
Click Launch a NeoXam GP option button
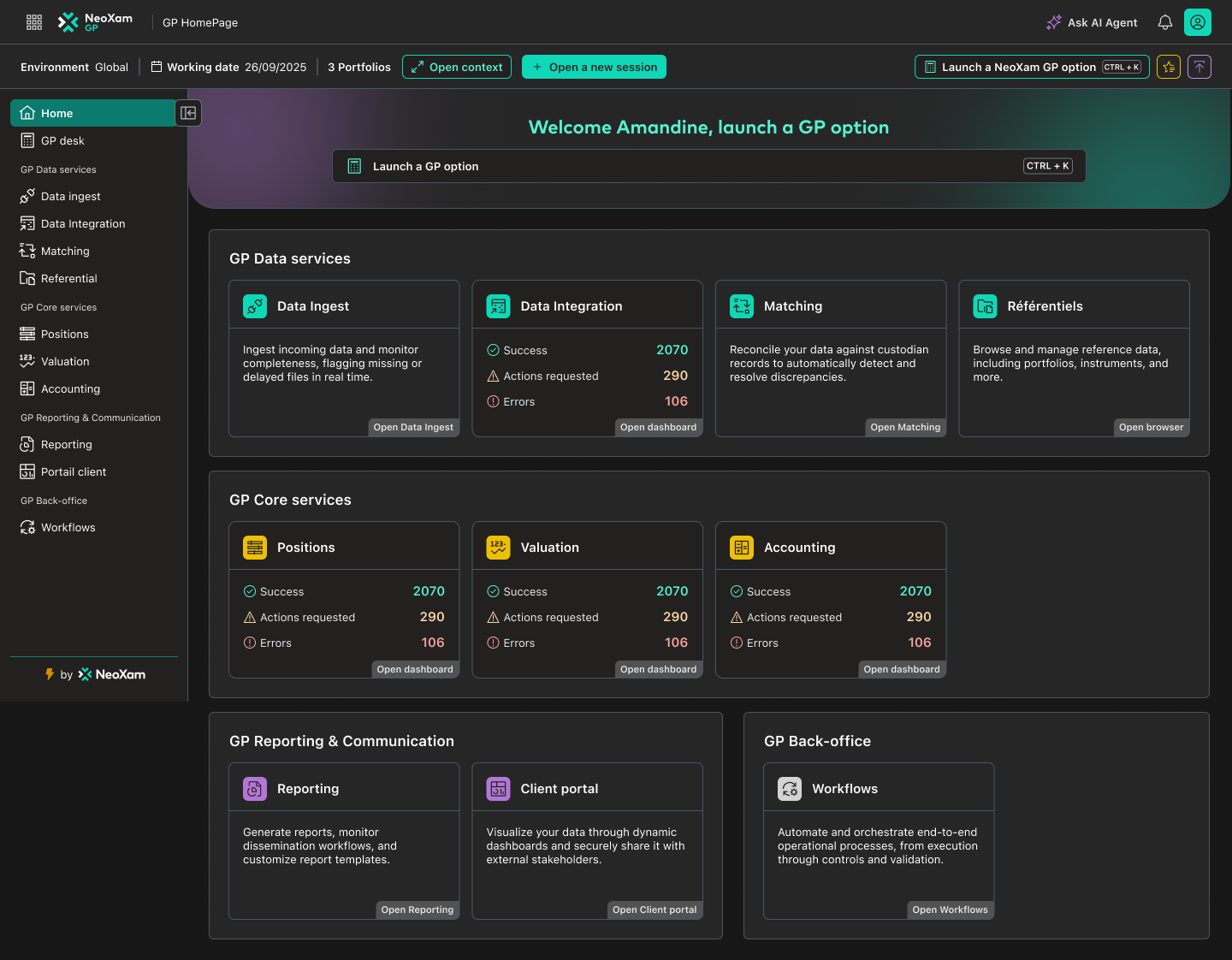click(x=1032, y=67)
